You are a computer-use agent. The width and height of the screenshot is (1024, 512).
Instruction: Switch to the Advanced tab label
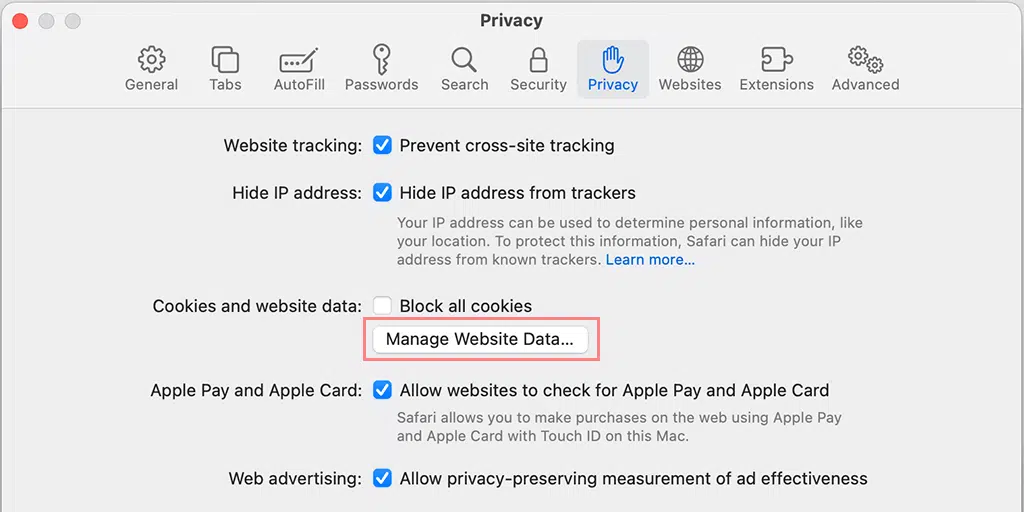tap(865, 85)
